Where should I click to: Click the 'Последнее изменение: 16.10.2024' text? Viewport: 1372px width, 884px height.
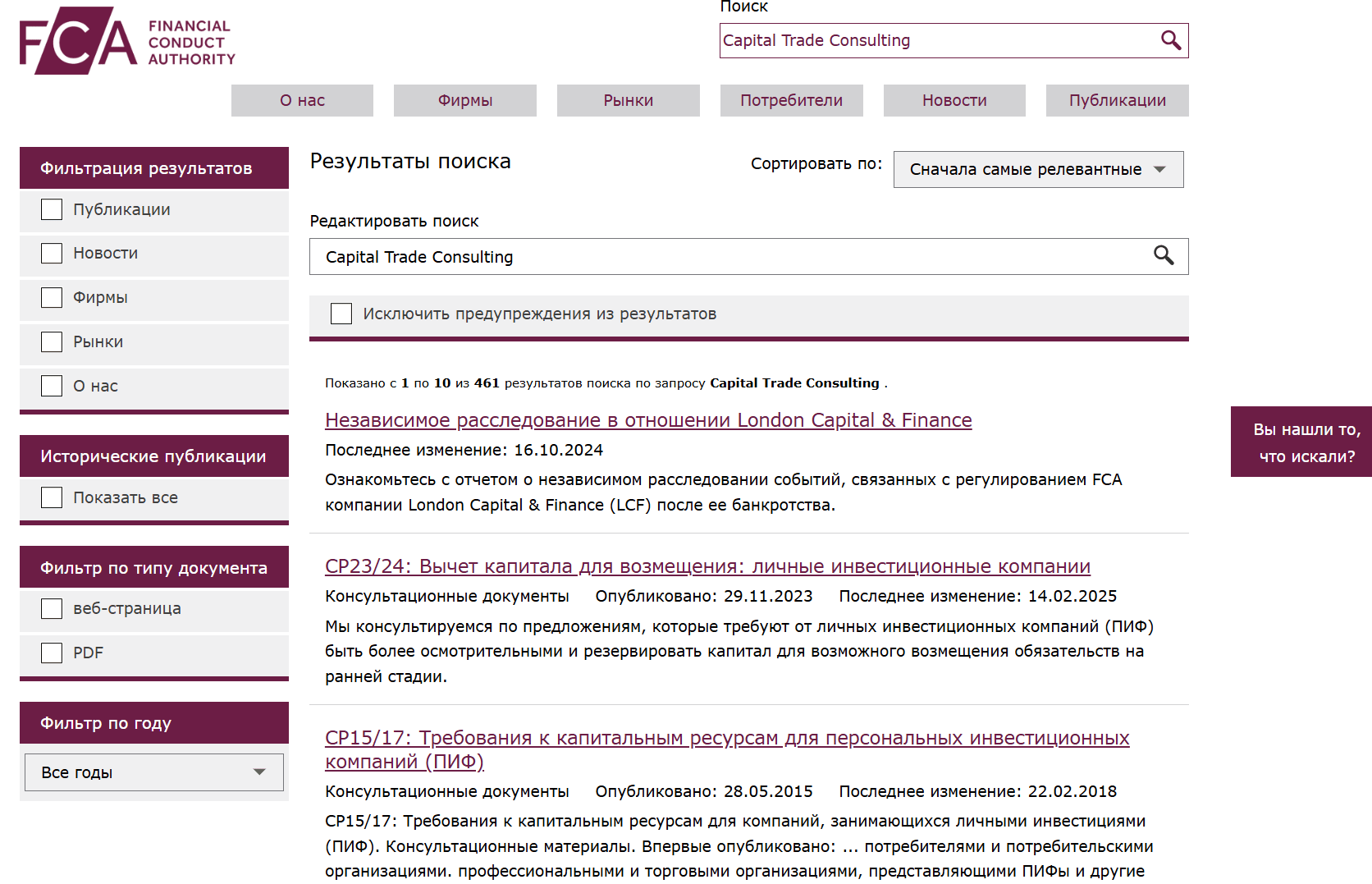[x=464, y=450]
